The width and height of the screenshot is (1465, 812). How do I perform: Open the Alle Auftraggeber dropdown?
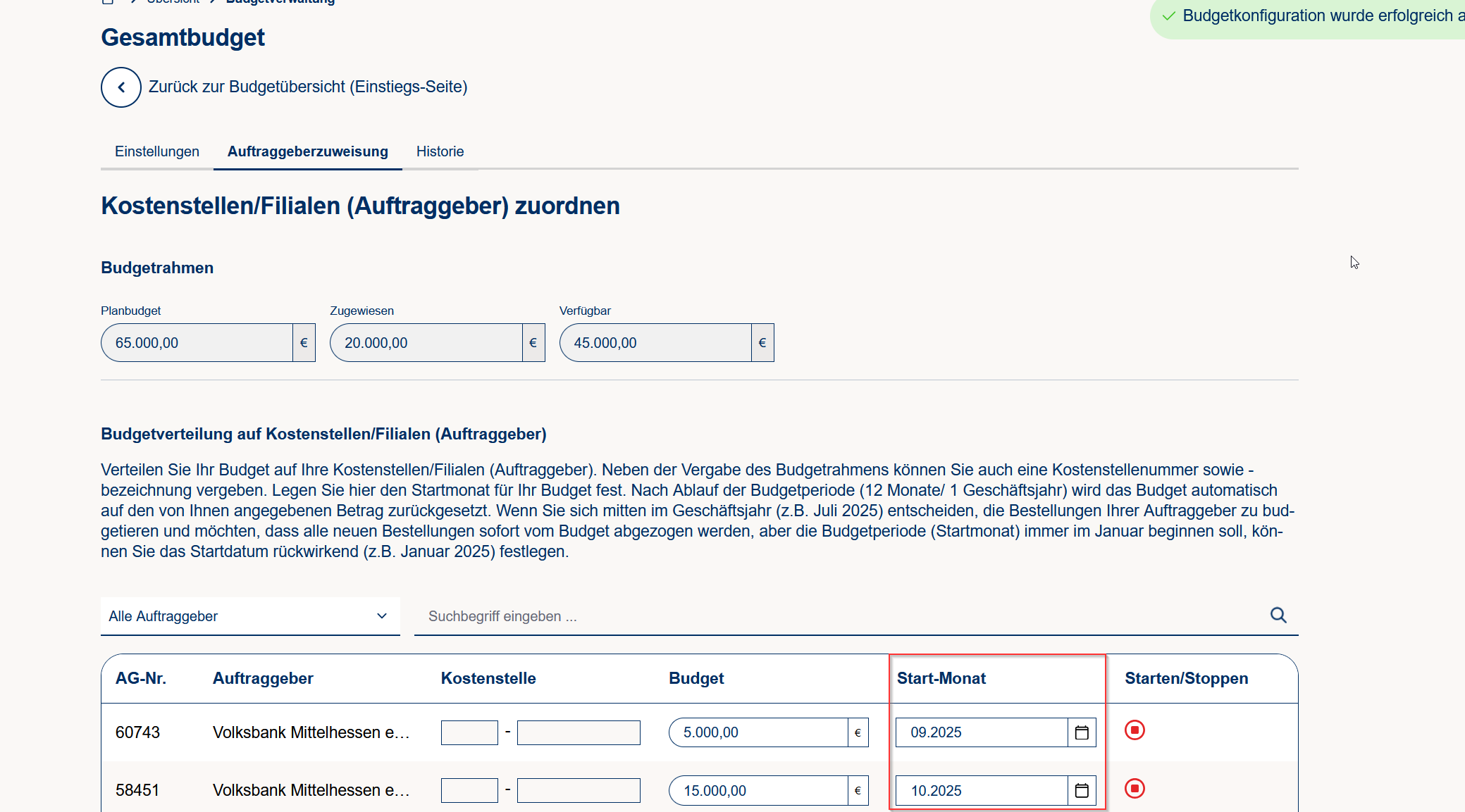point(249,616)
